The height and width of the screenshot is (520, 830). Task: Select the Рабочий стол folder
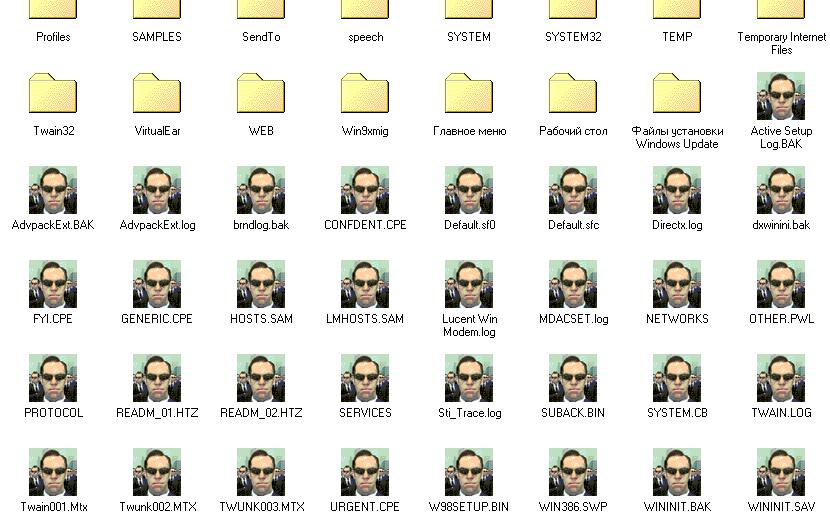573,93
